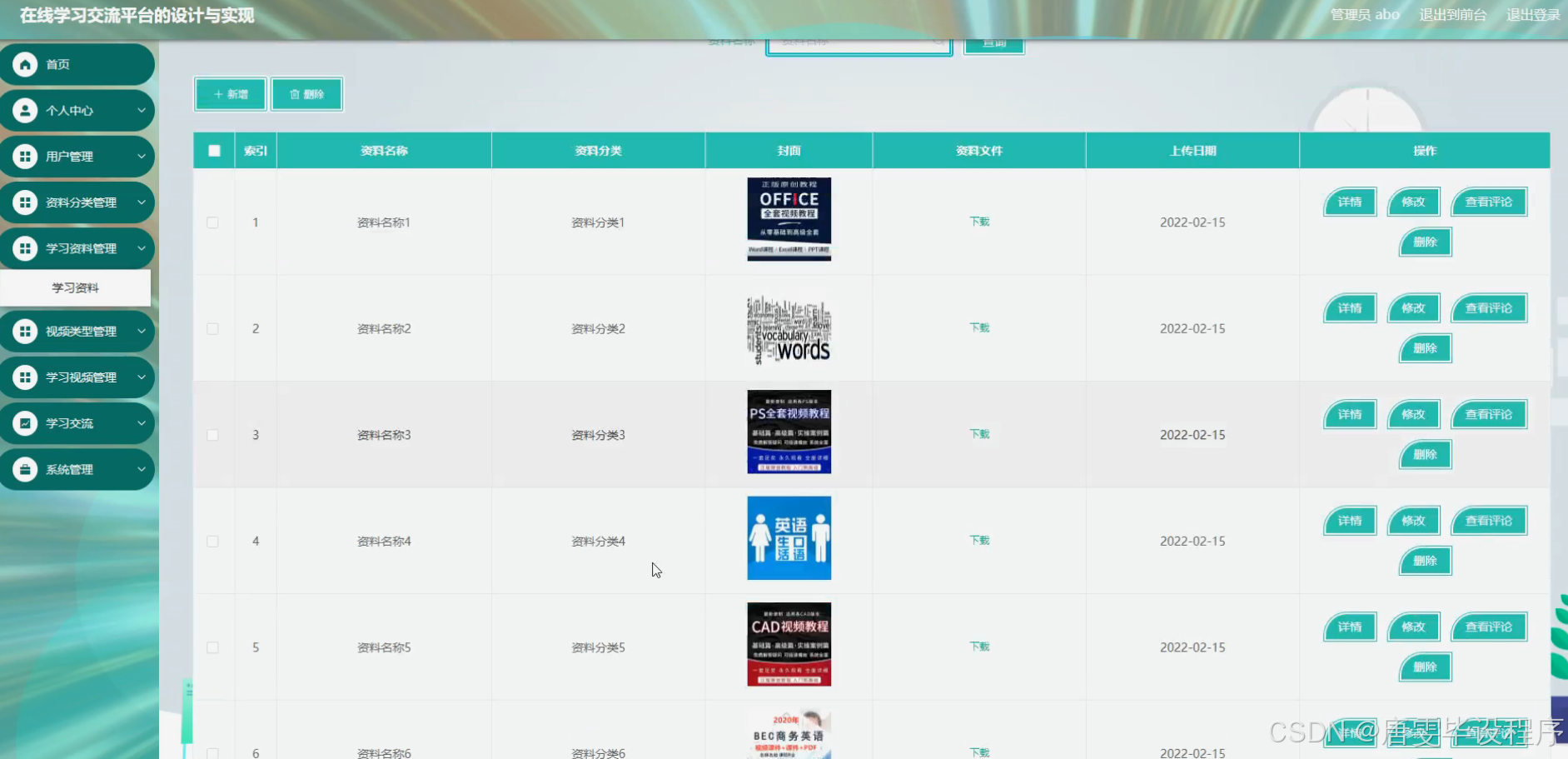1568x759 pixels.
Task: Click the briefcase icon beside 系统管理
Action: pos(25,469)
